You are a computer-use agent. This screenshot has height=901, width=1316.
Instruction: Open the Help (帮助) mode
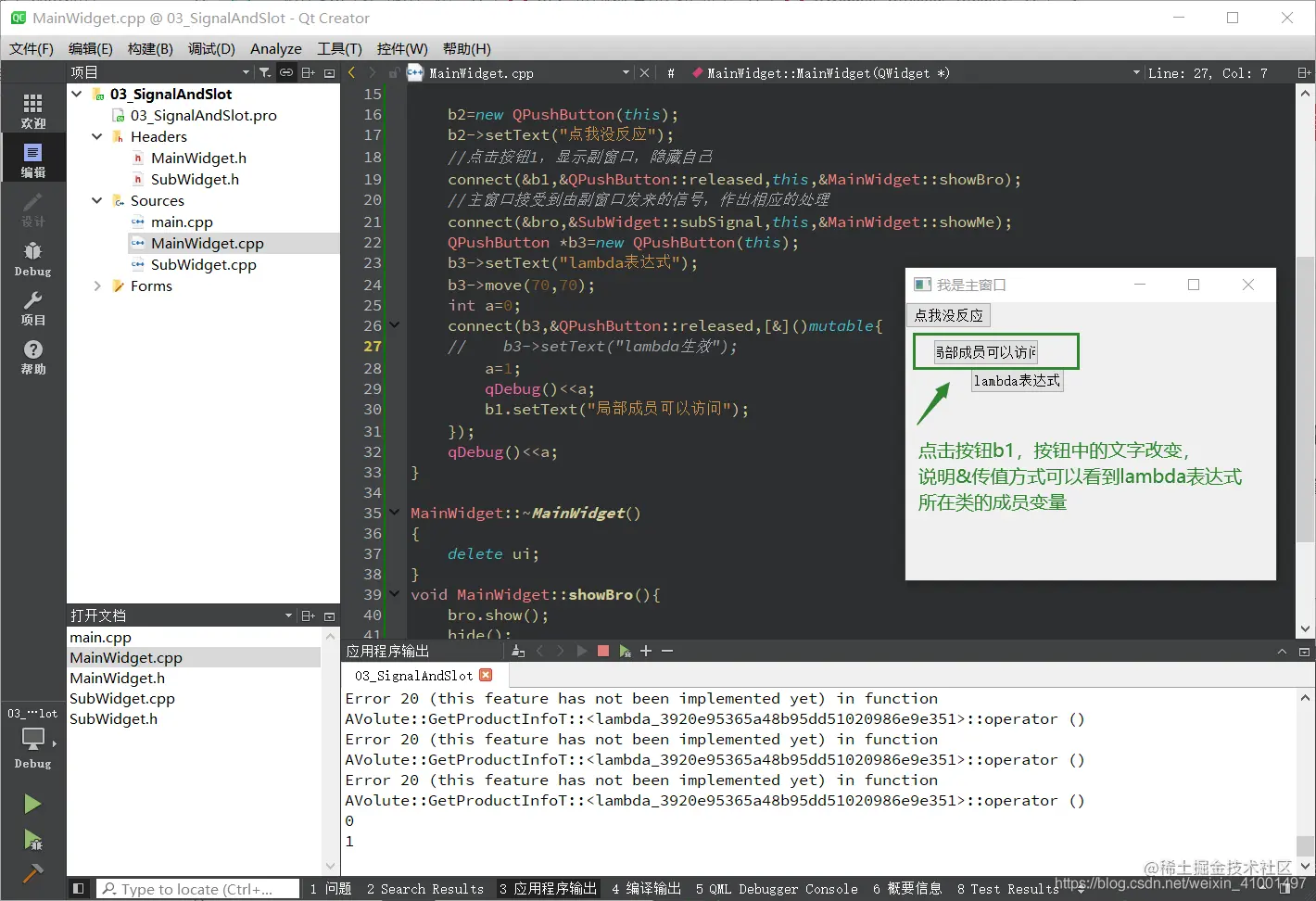[32, 357]
